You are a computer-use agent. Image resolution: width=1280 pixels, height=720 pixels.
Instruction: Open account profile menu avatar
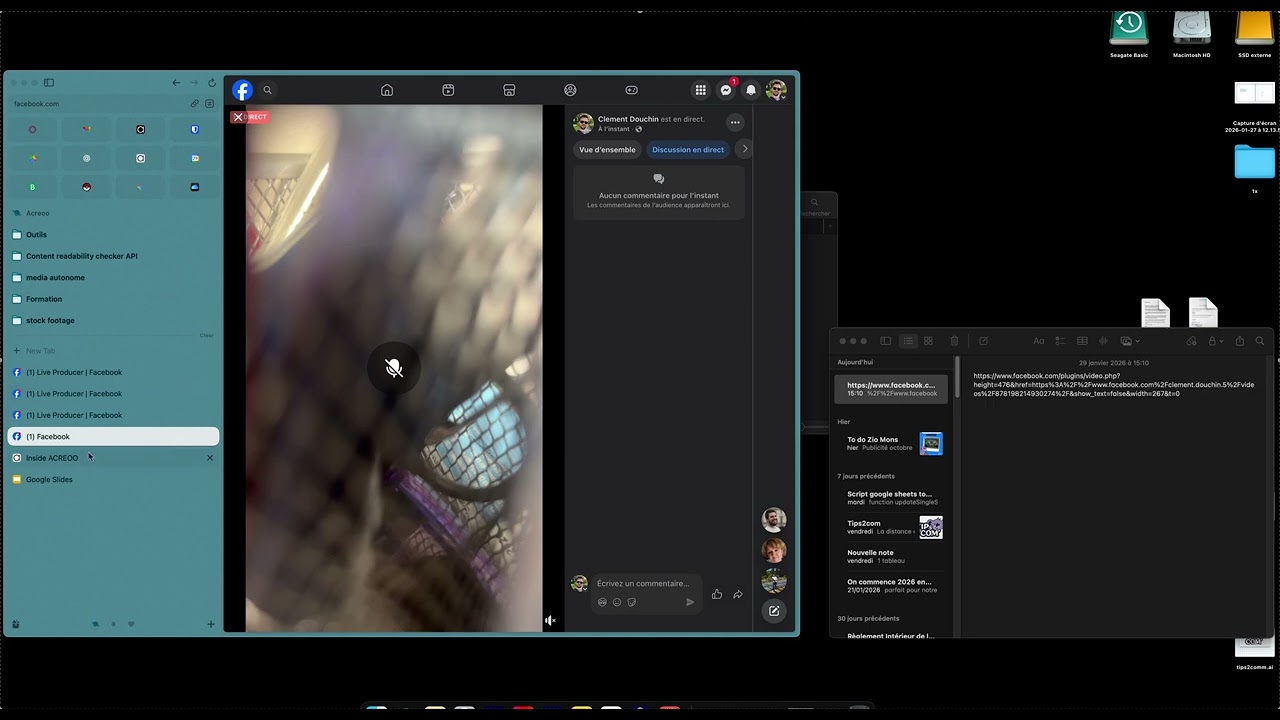(776, 90)
